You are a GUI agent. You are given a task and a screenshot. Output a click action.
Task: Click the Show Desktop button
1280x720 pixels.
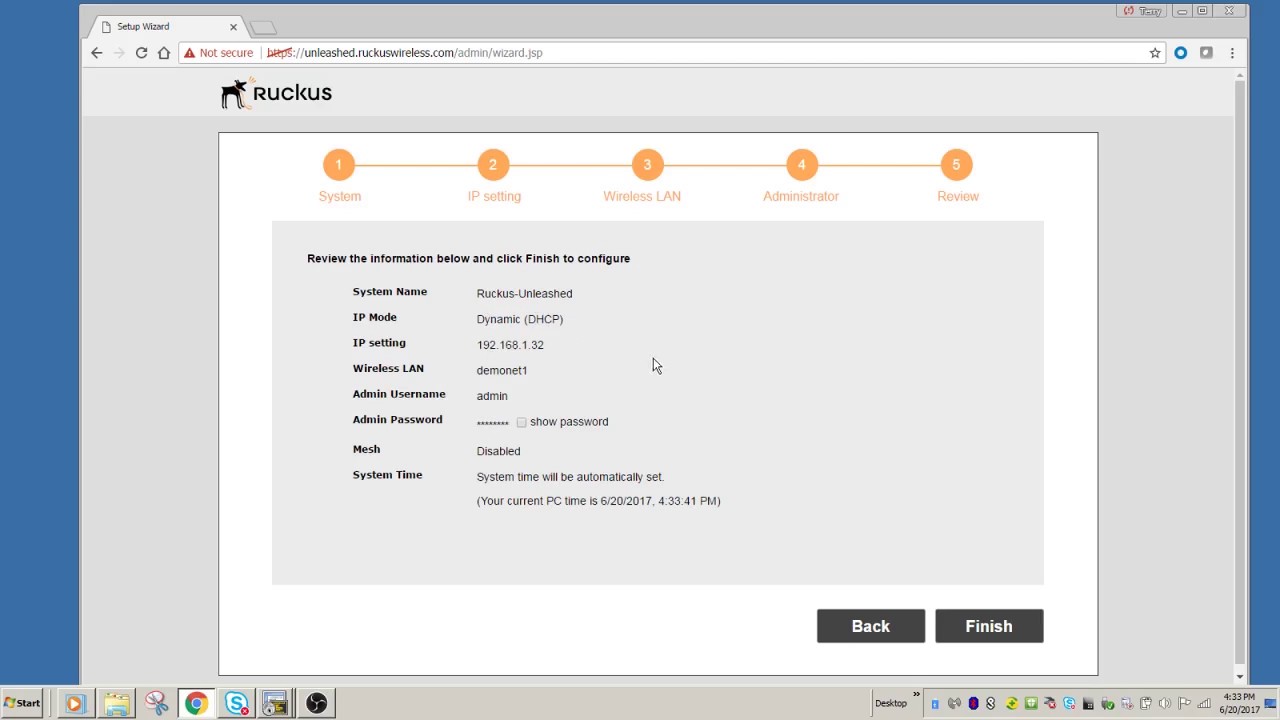(x=1271, y=703)
